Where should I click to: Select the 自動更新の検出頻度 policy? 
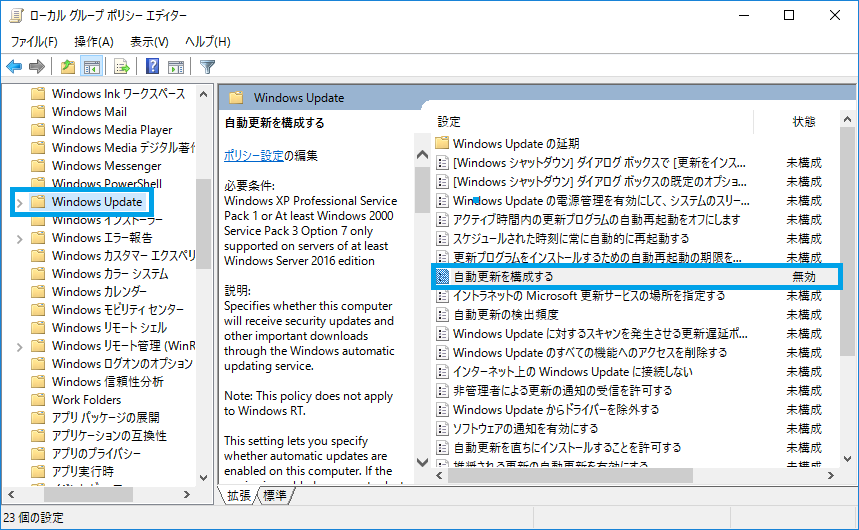pos(497,315)
